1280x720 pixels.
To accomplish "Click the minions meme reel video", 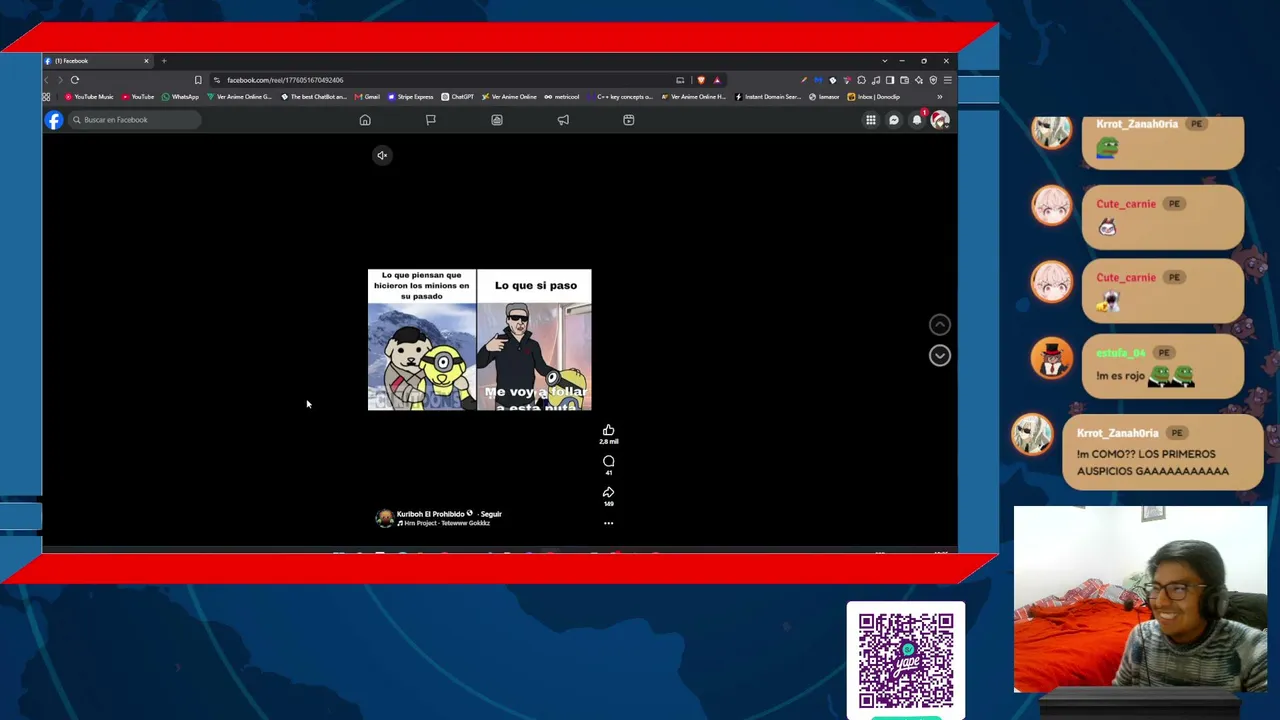I will pyautogui.click(x=480, y=340).
